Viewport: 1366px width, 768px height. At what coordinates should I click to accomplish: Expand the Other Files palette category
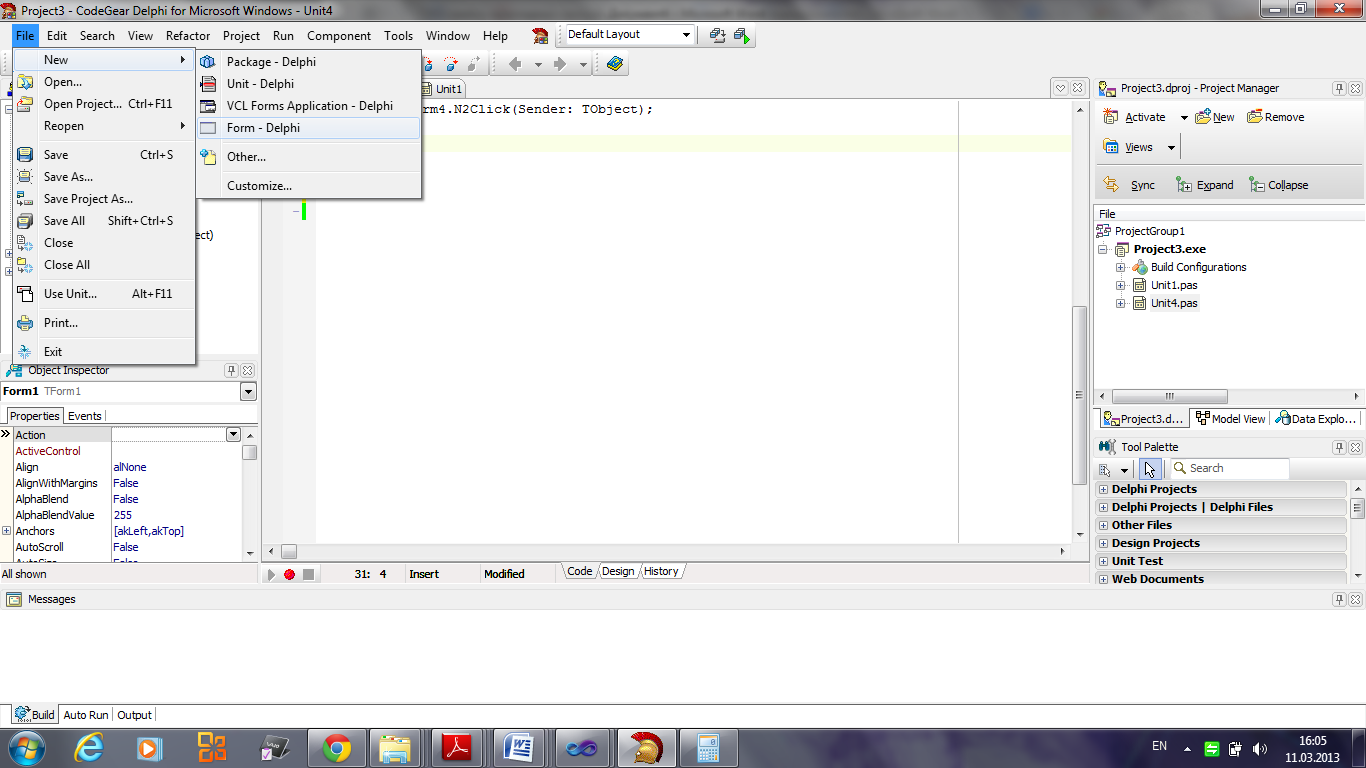click(x=1104, y=525)
